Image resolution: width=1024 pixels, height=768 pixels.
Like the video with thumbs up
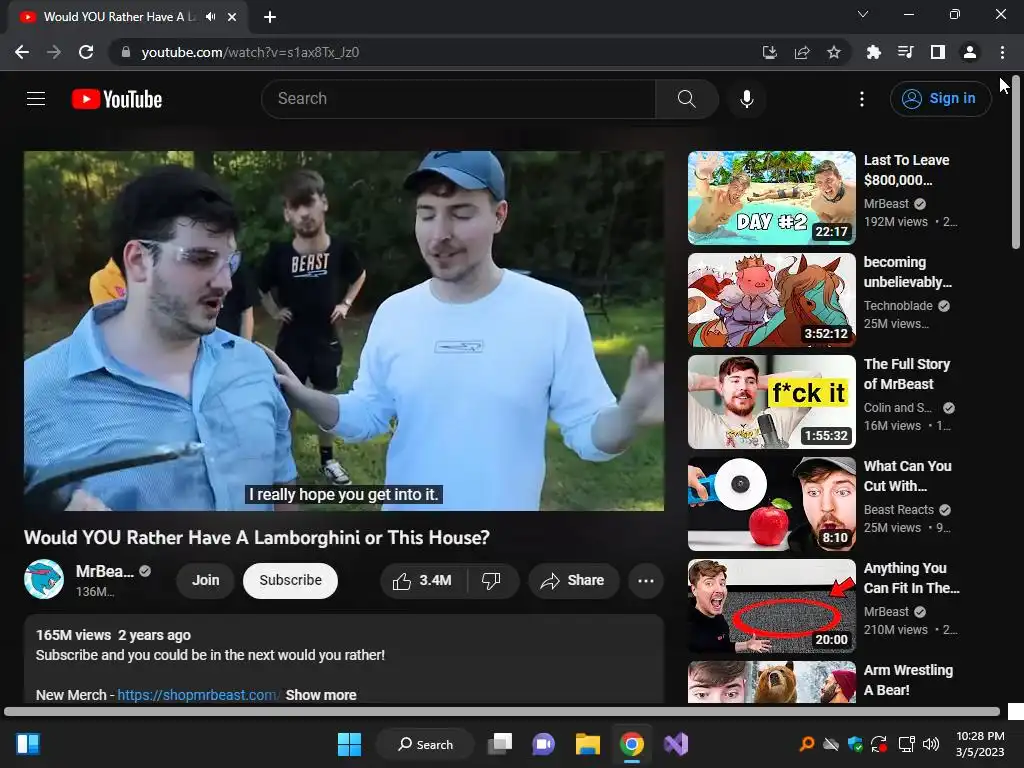(422, 581)
